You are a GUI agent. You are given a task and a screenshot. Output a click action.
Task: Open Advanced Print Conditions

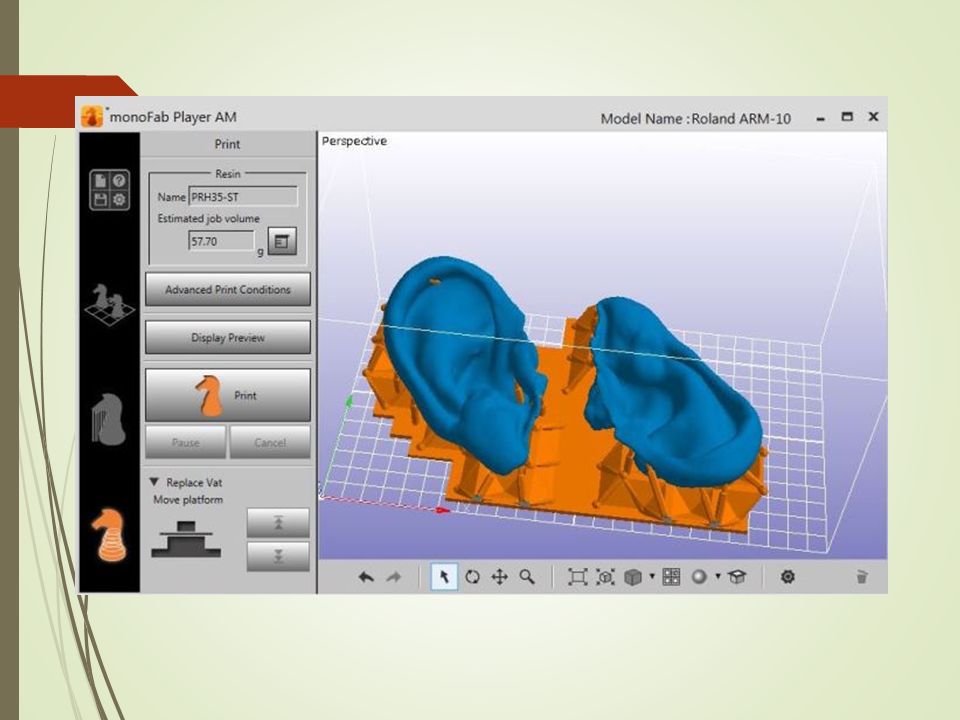228,290
